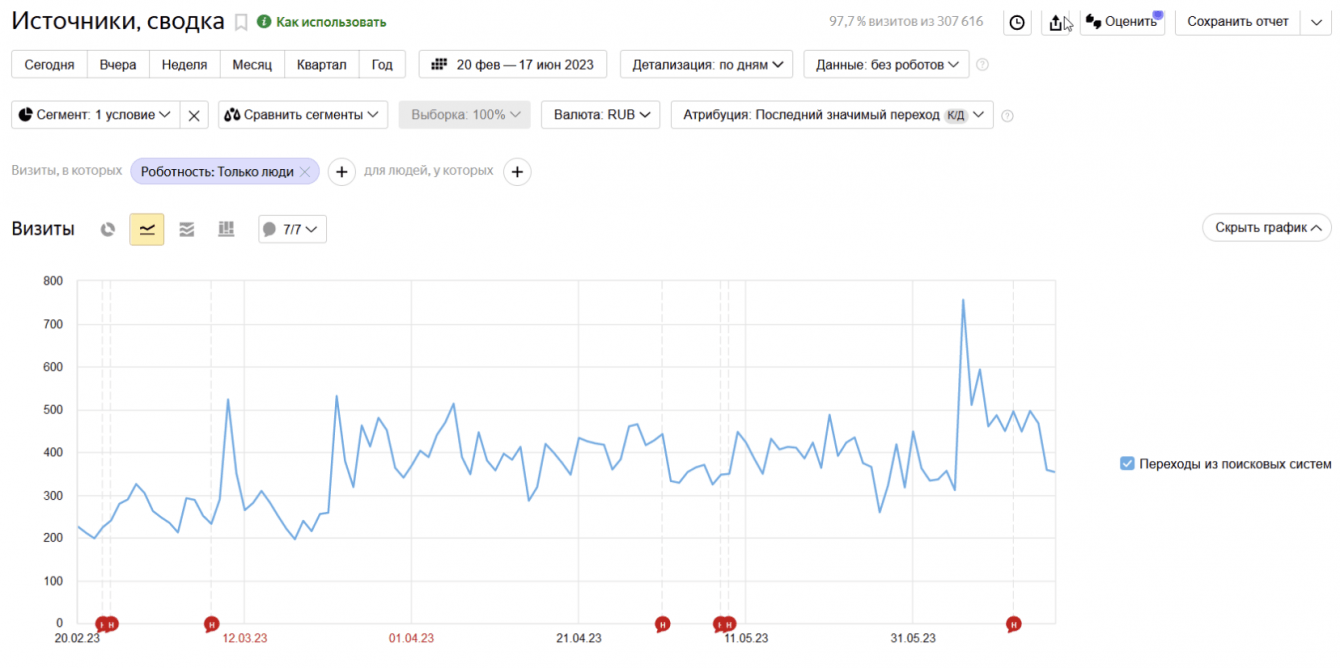
Task: Remove the 'Роботность: Только люди' filter
Action: tap(306, 172)
